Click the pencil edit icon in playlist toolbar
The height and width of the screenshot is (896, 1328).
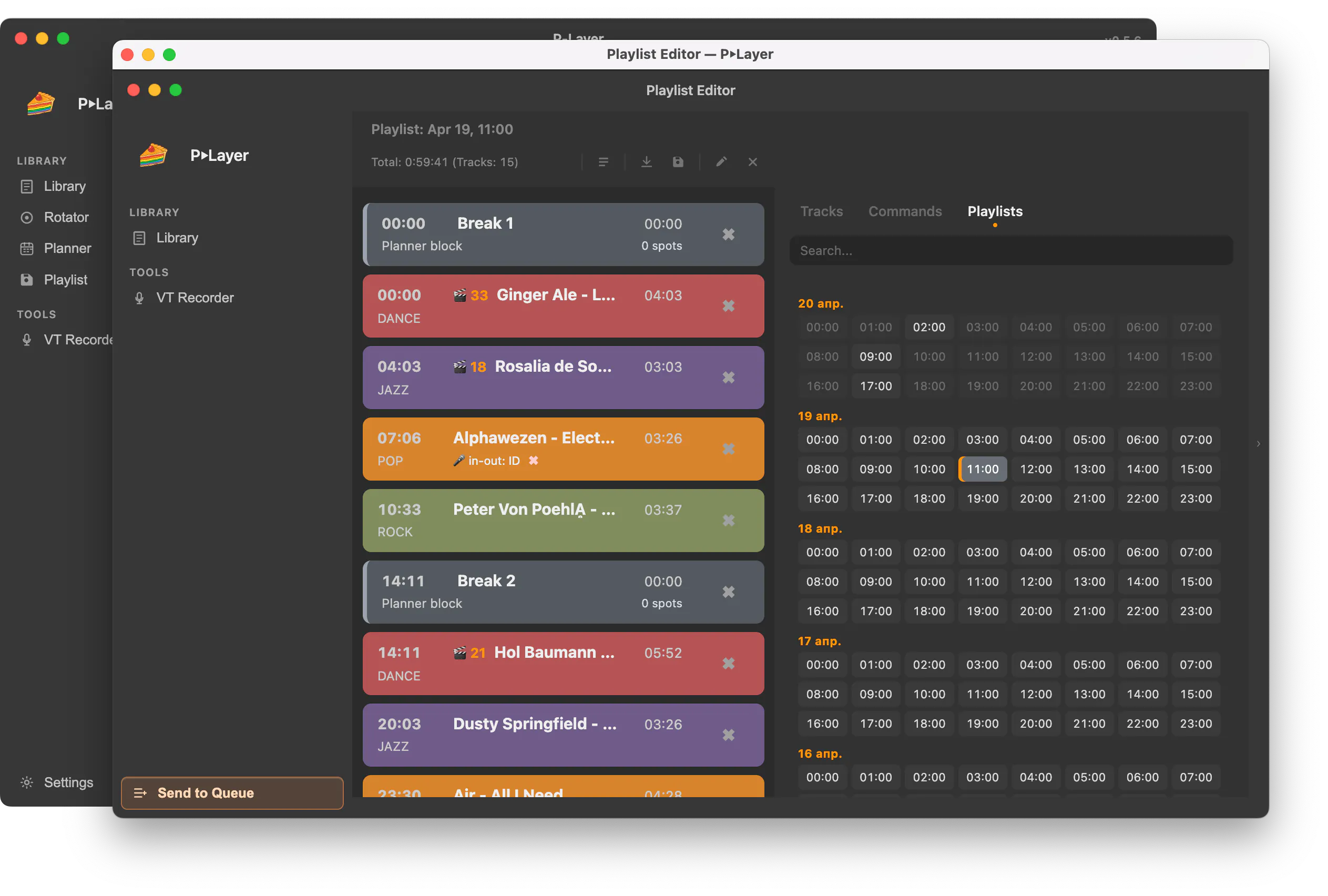(721, 162)
